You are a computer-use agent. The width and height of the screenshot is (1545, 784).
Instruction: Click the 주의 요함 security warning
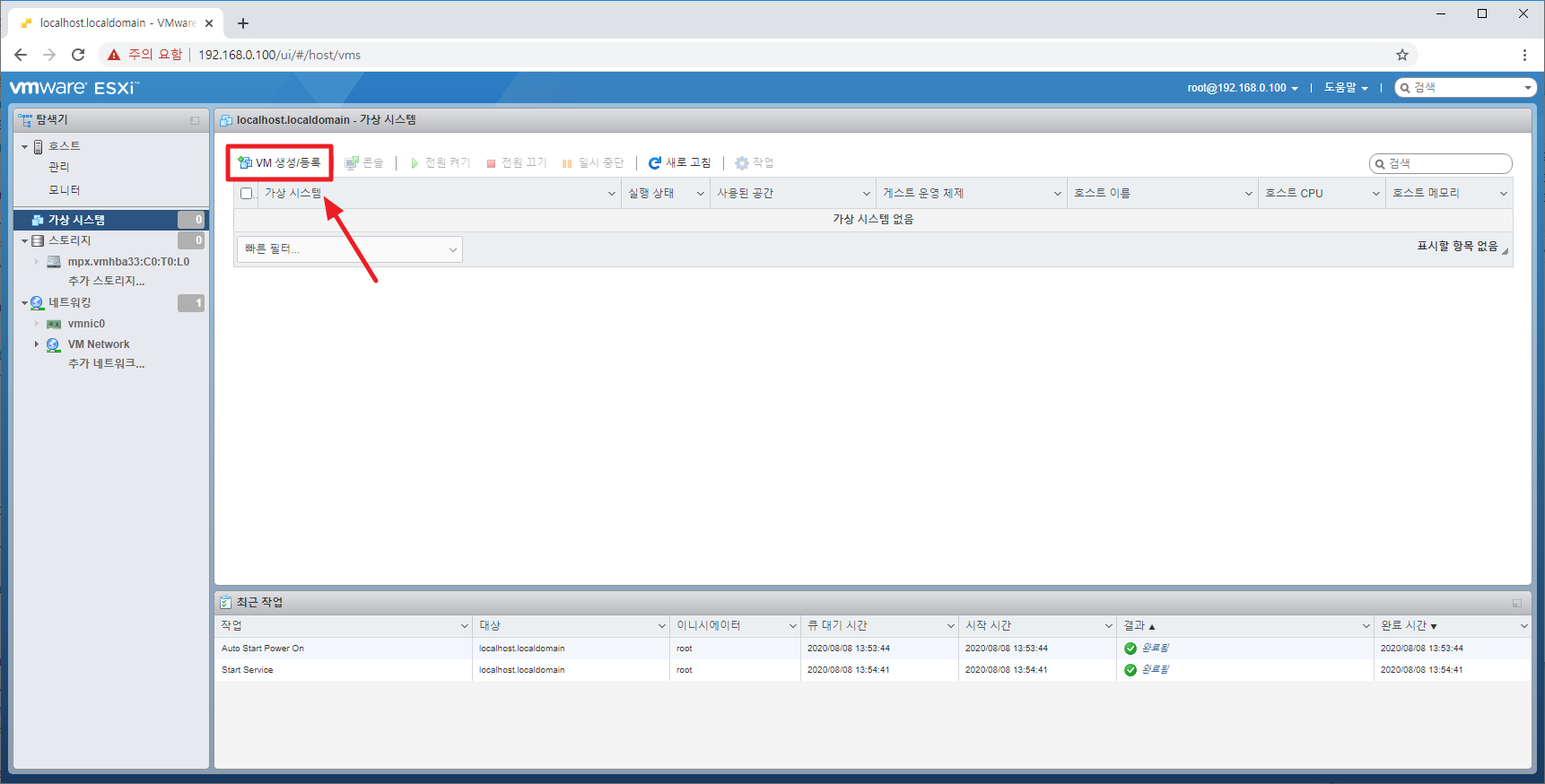coord(144,55)
